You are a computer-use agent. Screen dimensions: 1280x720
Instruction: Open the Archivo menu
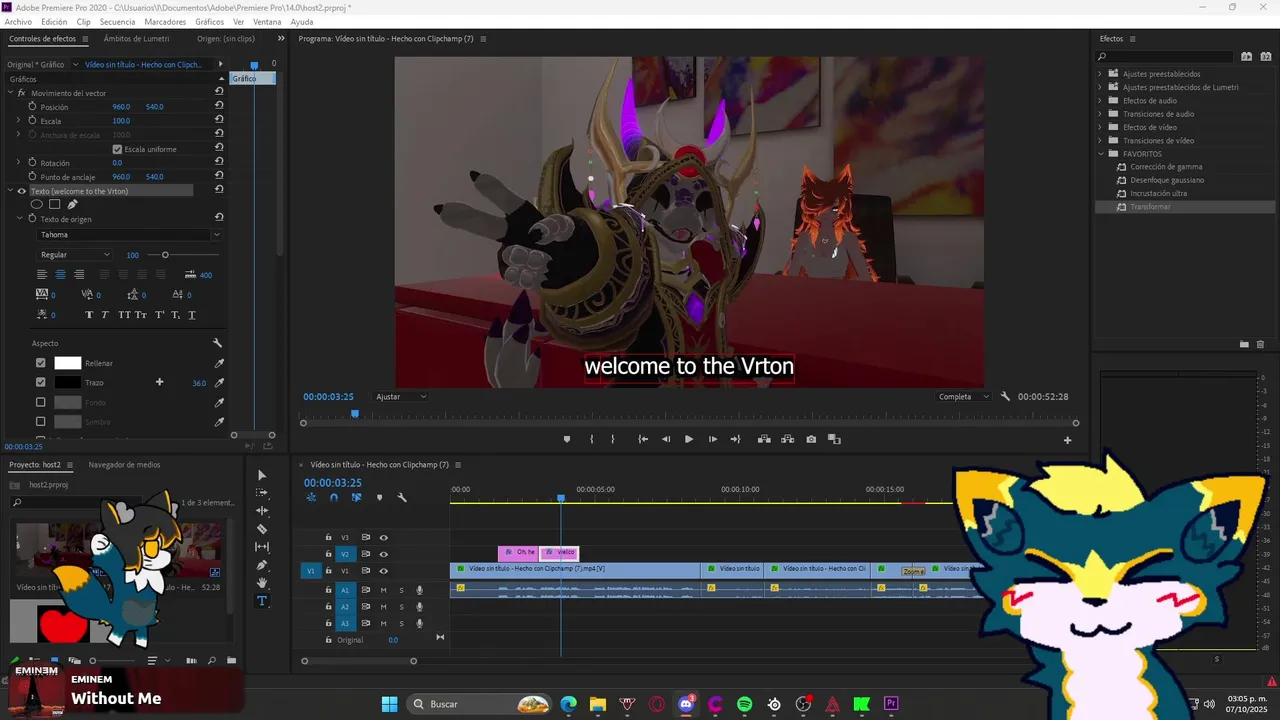(18, 21)
